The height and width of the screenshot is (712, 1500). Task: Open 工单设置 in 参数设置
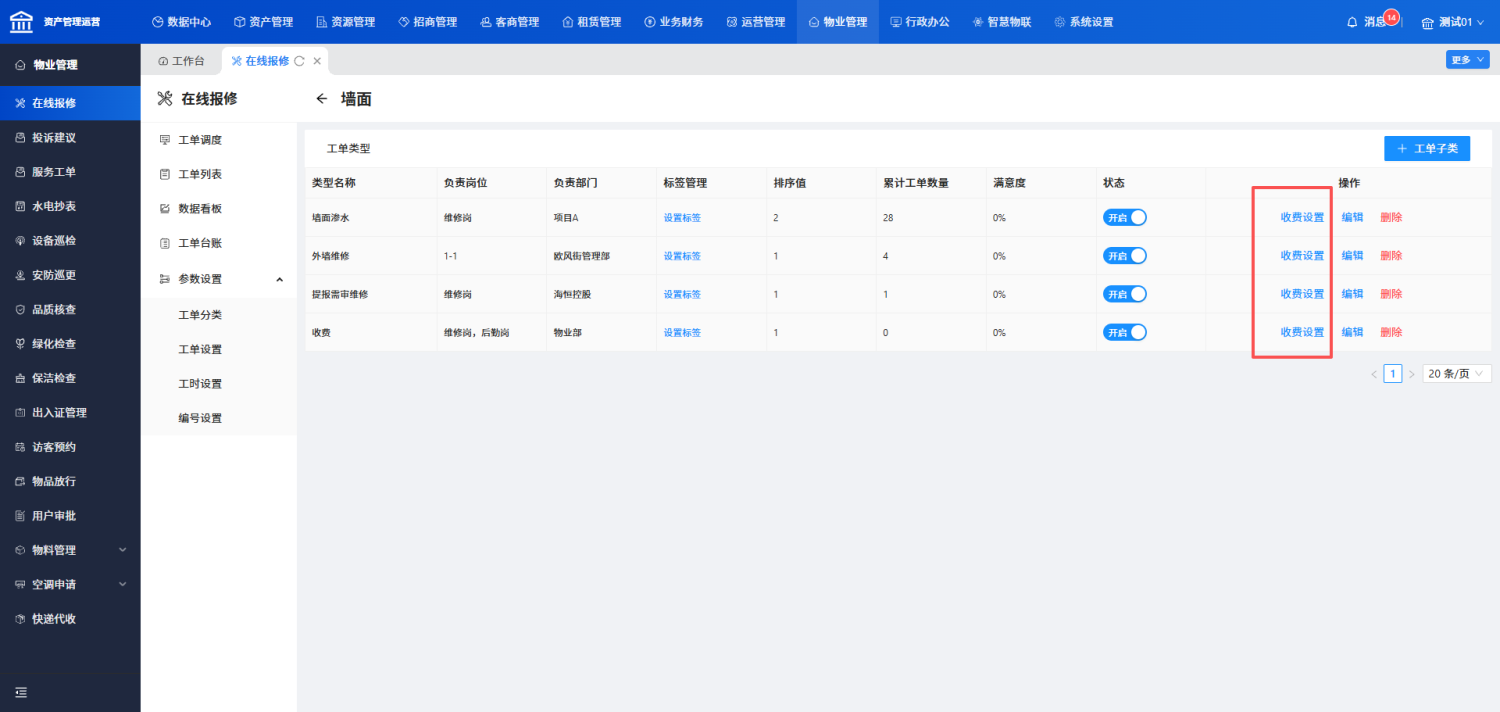click(200, 349)
